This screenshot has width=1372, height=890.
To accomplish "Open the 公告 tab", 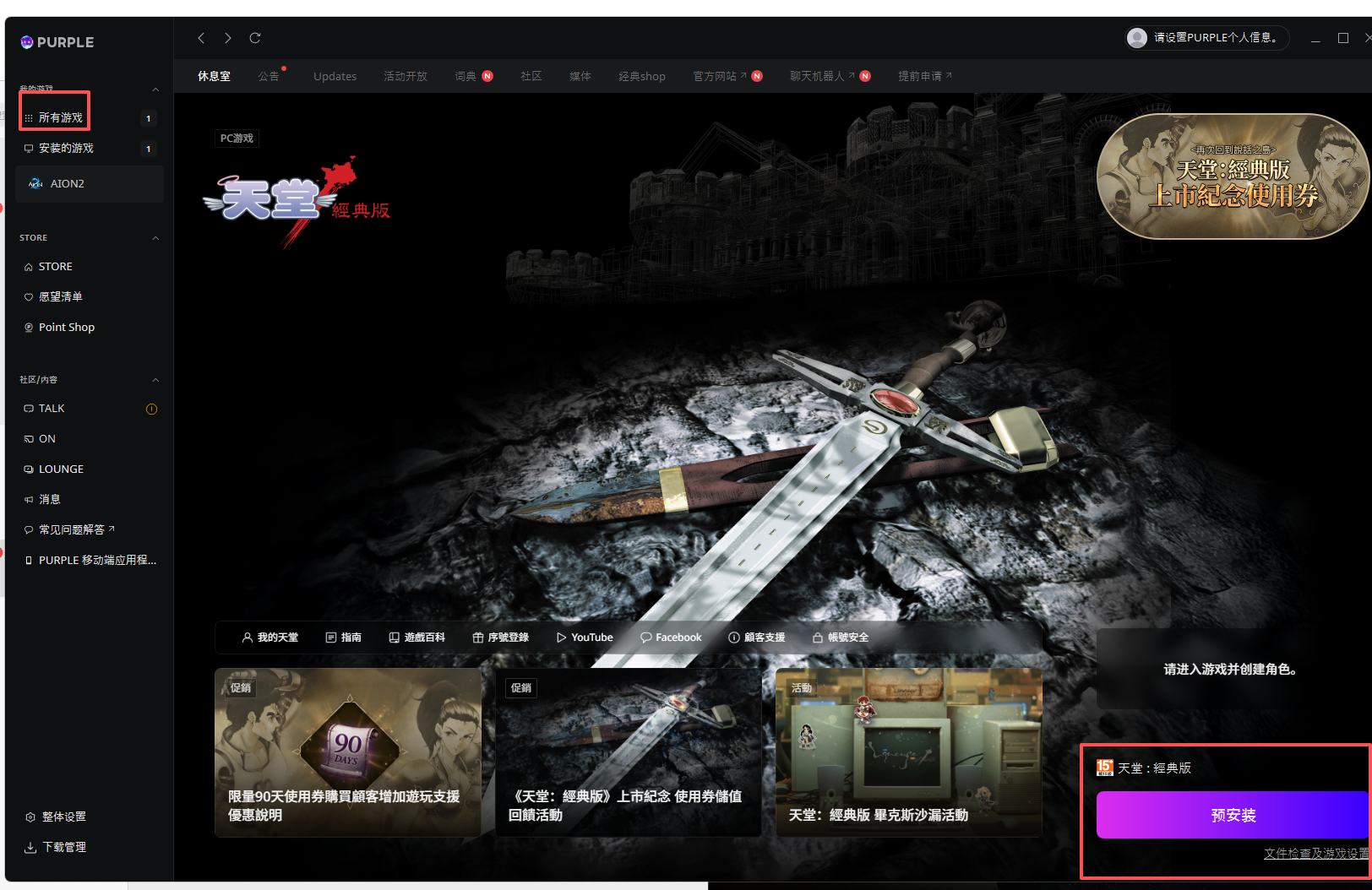I will click(x=269, y=76).
